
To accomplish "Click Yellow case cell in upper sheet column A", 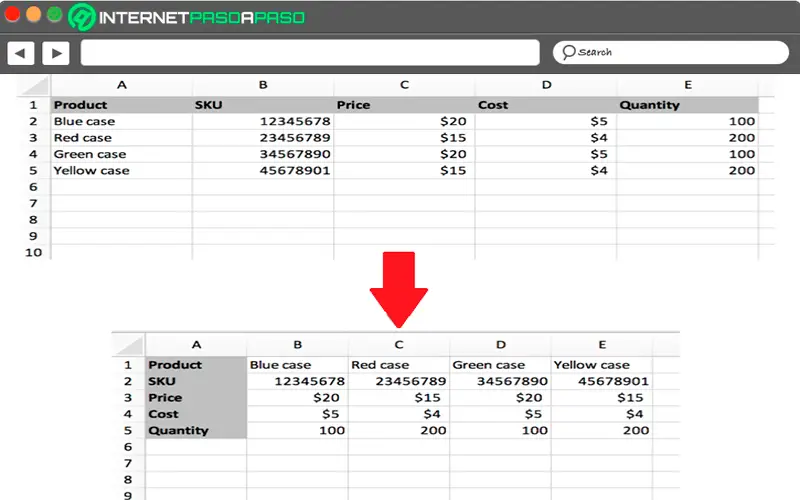I will pyautogui.click(x=121, y=170).
